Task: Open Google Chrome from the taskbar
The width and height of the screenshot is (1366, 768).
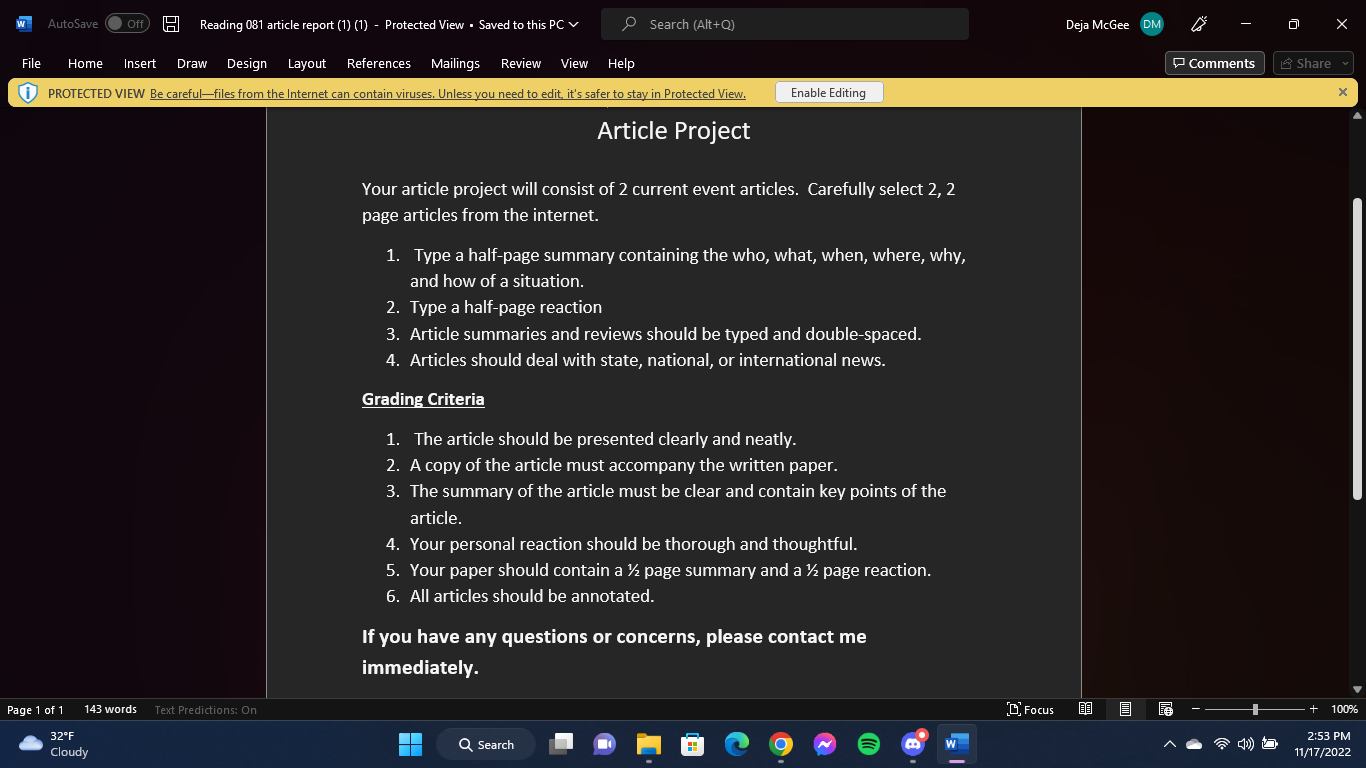Action: click(x=781, y=744)
